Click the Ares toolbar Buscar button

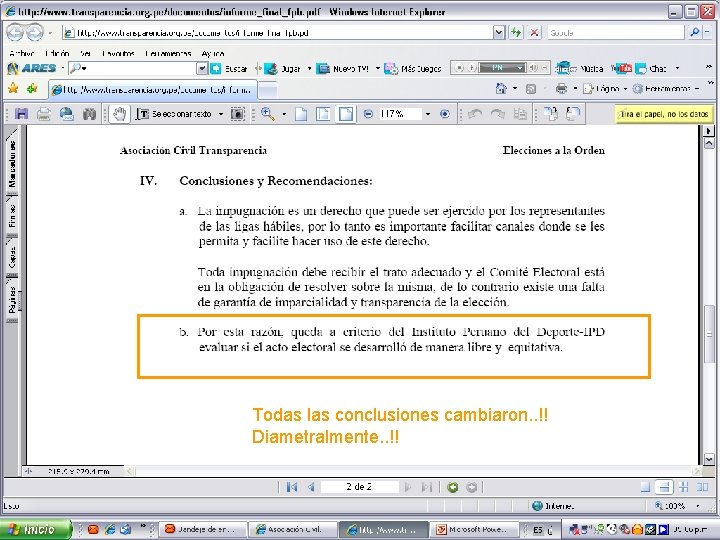point(229,68)
